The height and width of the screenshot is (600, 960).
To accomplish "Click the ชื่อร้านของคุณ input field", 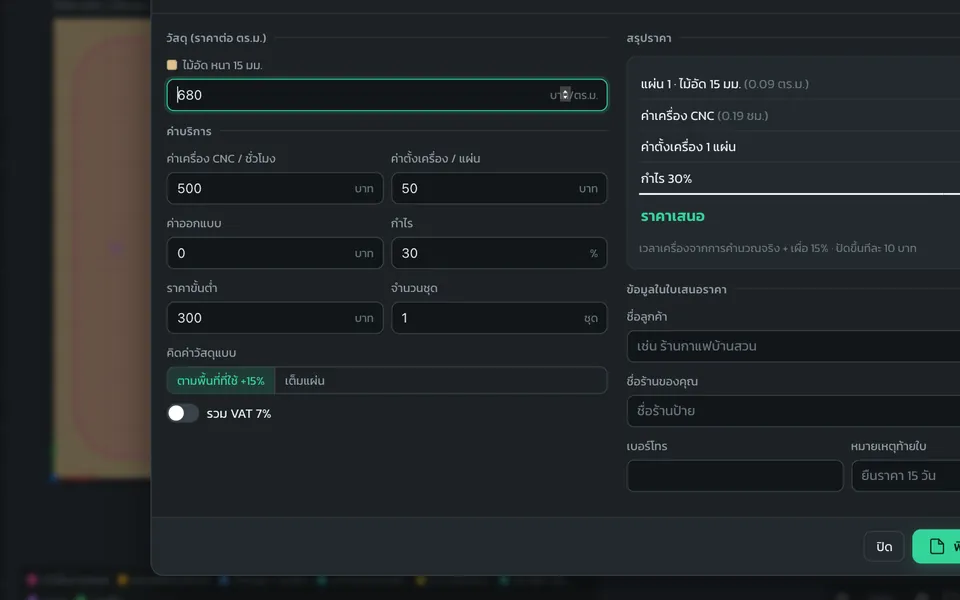I will pyautogui.click(x=793, y=411).
